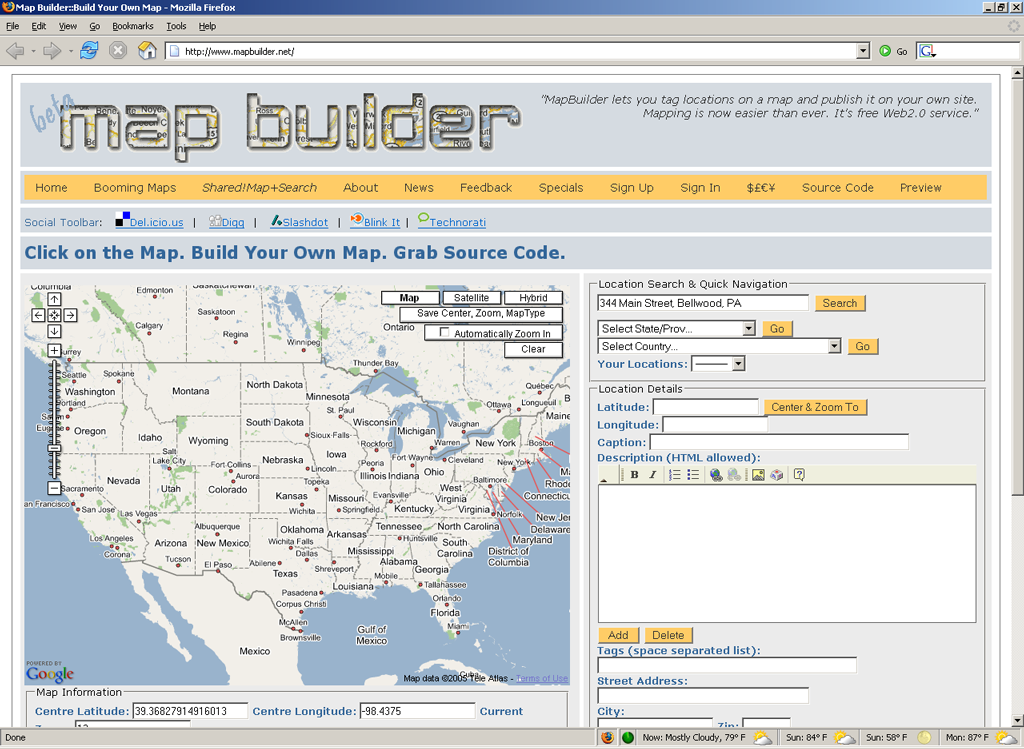Pan the map down with the arrow control
Viewport: 1024px width, 749px height.
[54, 331]
